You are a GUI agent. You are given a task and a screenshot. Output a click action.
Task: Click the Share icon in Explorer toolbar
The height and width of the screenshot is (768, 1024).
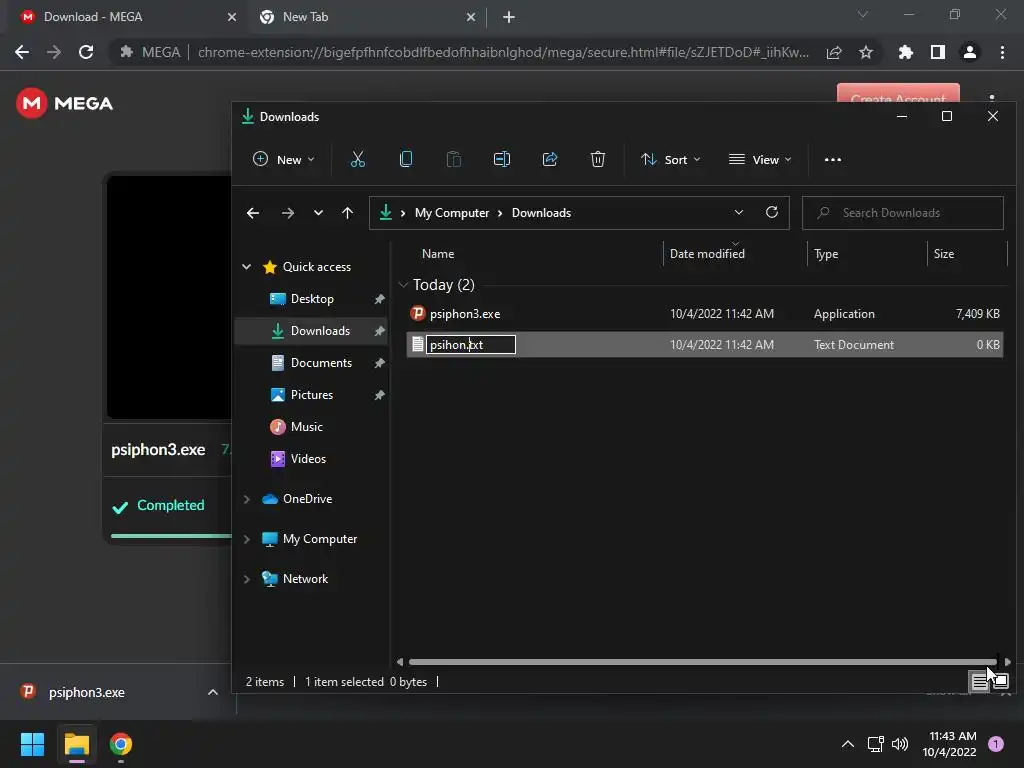pyautogui.click(x=550, y=159)
